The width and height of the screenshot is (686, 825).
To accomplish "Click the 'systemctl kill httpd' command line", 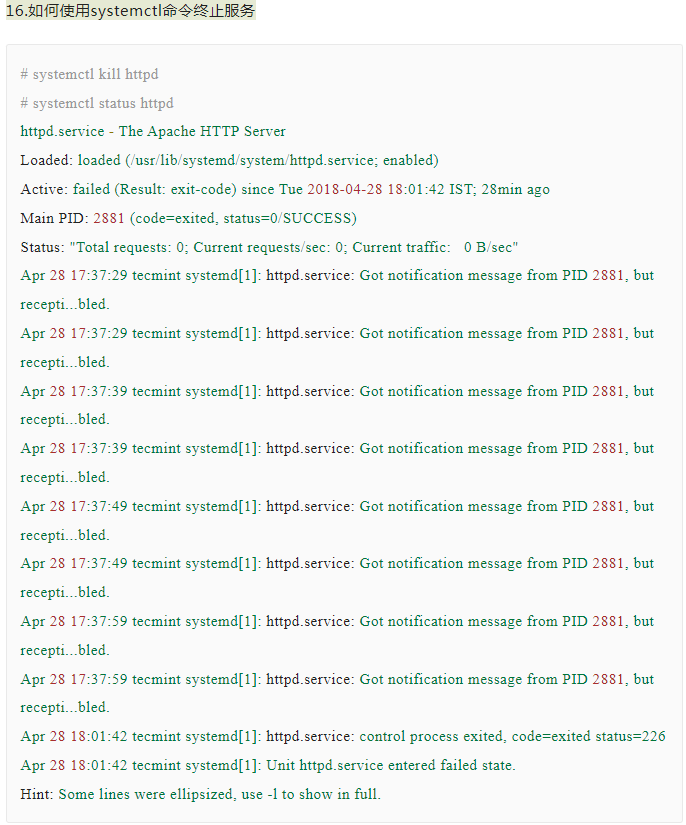I will click(90, 74).
